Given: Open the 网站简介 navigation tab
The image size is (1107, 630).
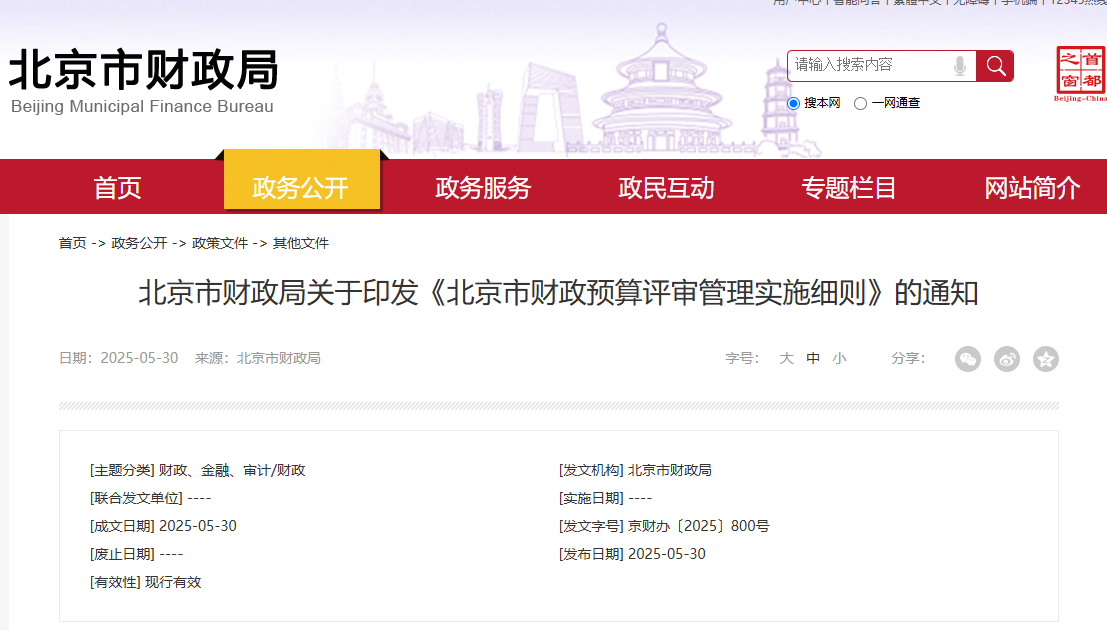Looking at the screenshot, I should [x=1032, y=188].
